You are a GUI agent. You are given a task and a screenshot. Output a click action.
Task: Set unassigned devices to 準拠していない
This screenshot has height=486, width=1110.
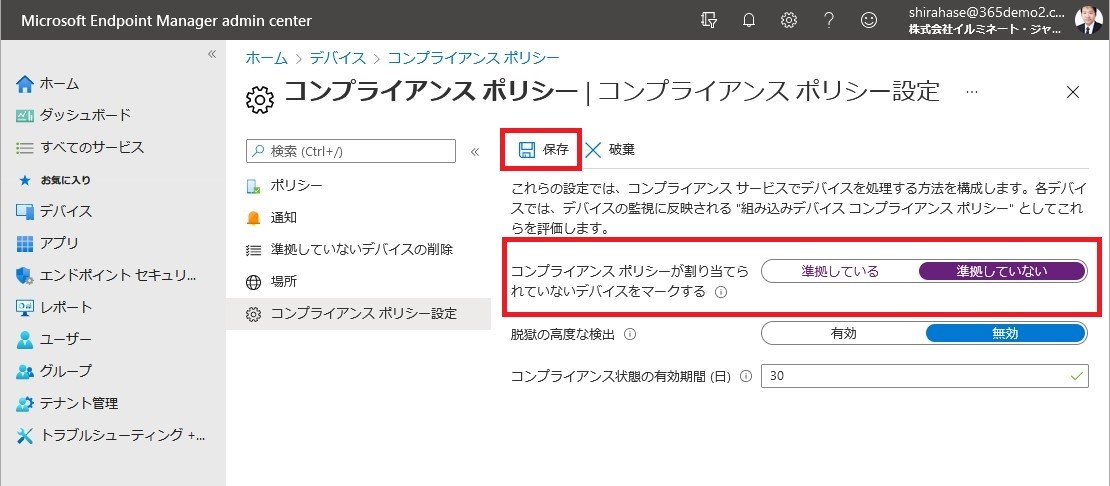point(1002,272)
